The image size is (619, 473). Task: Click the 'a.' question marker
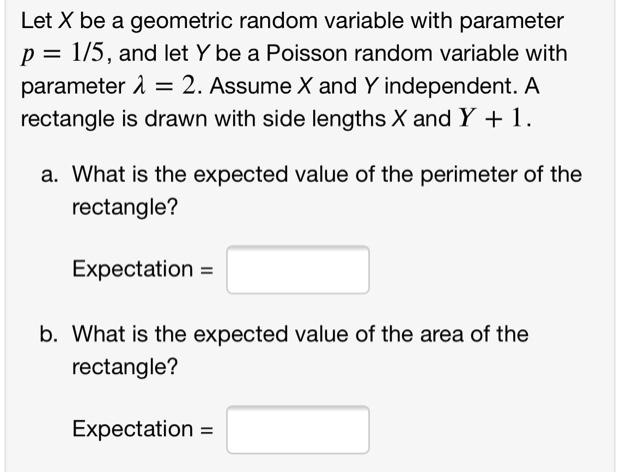pos(52,175)
